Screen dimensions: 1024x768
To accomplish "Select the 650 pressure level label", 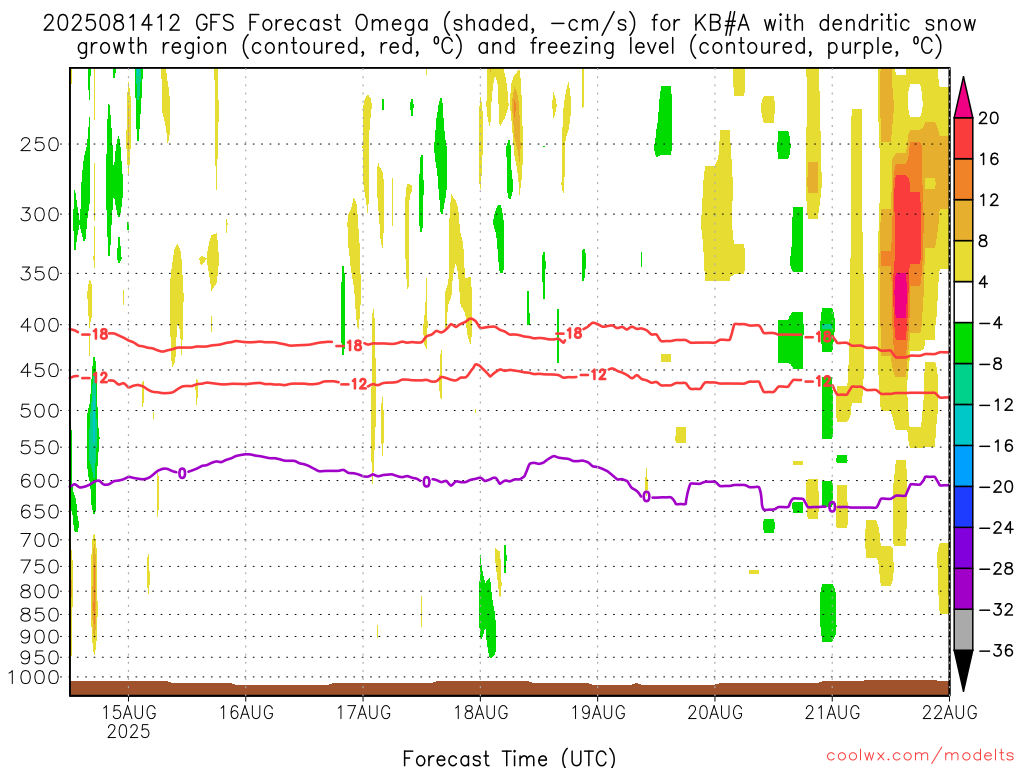I will coord(40,512).
